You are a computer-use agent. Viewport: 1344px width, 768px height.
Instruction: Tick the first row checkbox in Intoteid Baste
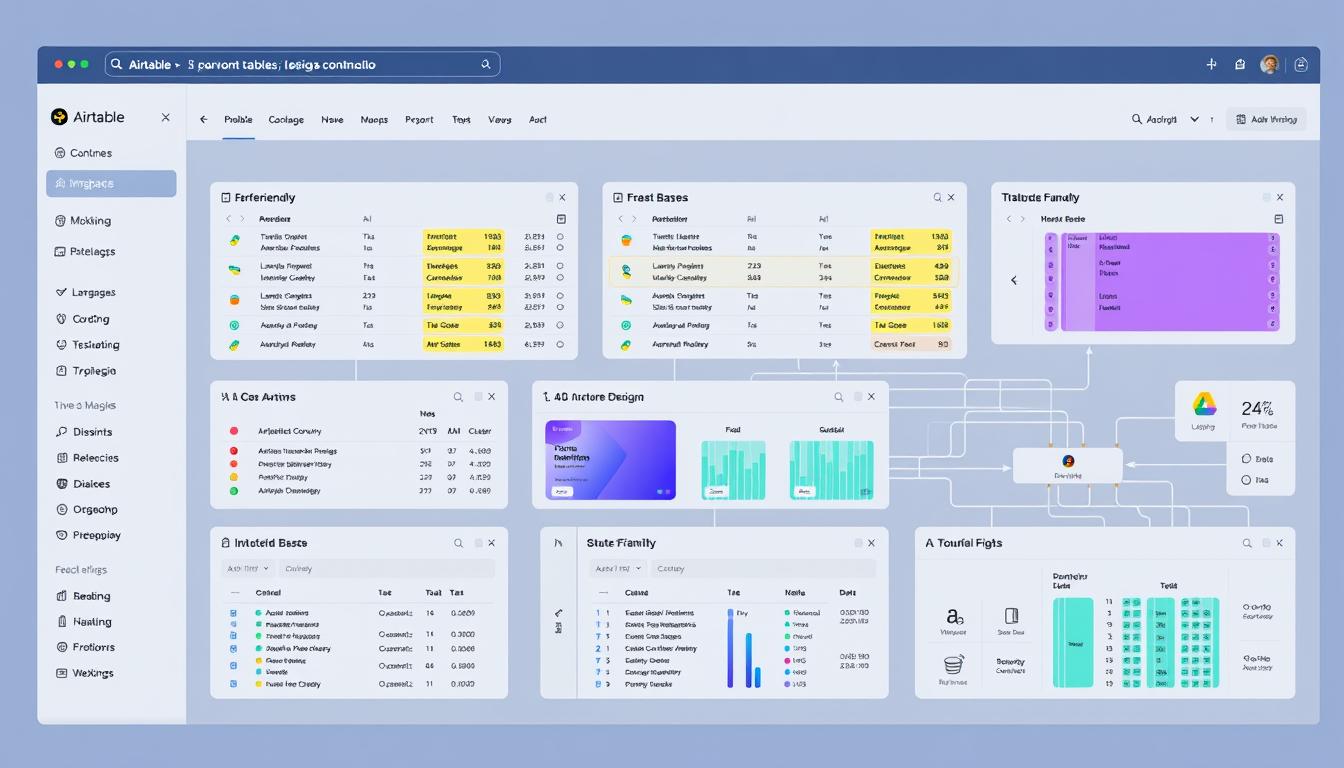coord(233,613)
